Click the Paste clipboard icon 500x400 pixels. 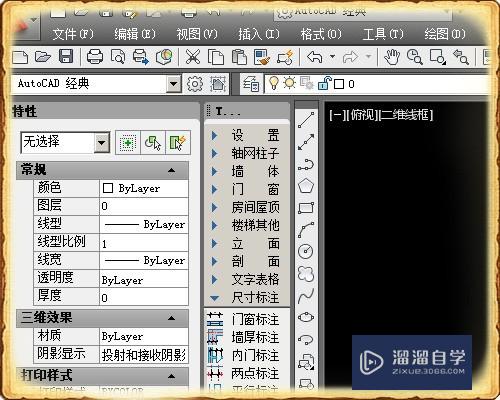tap(239, 57)
